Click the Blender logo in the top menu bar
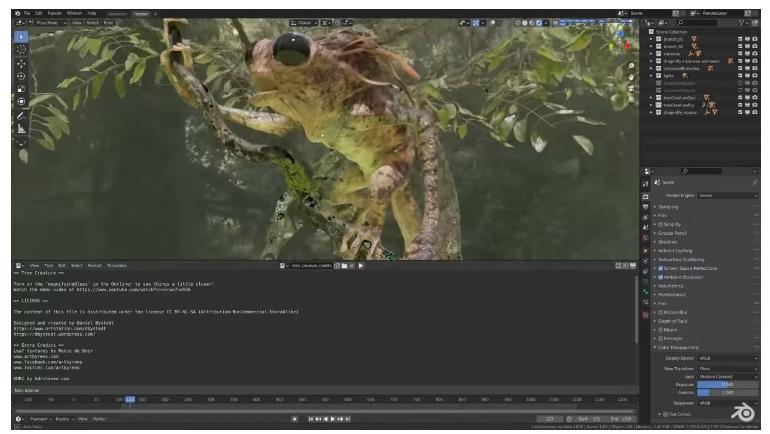The height and width of the screenshot is (434, 770). 18,13
